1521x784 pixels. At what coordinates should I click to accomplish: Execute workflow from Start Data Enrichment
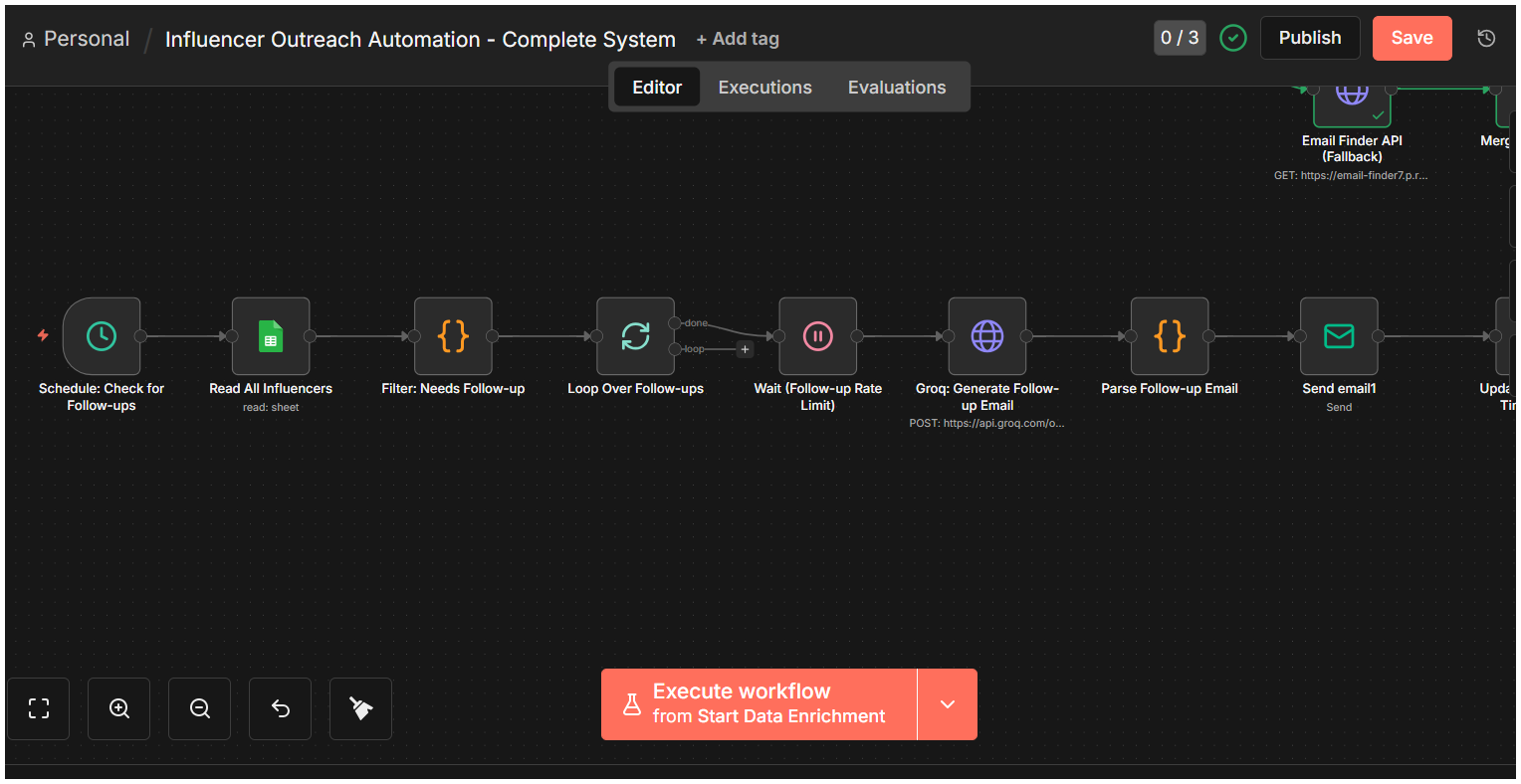pos(759,704)
